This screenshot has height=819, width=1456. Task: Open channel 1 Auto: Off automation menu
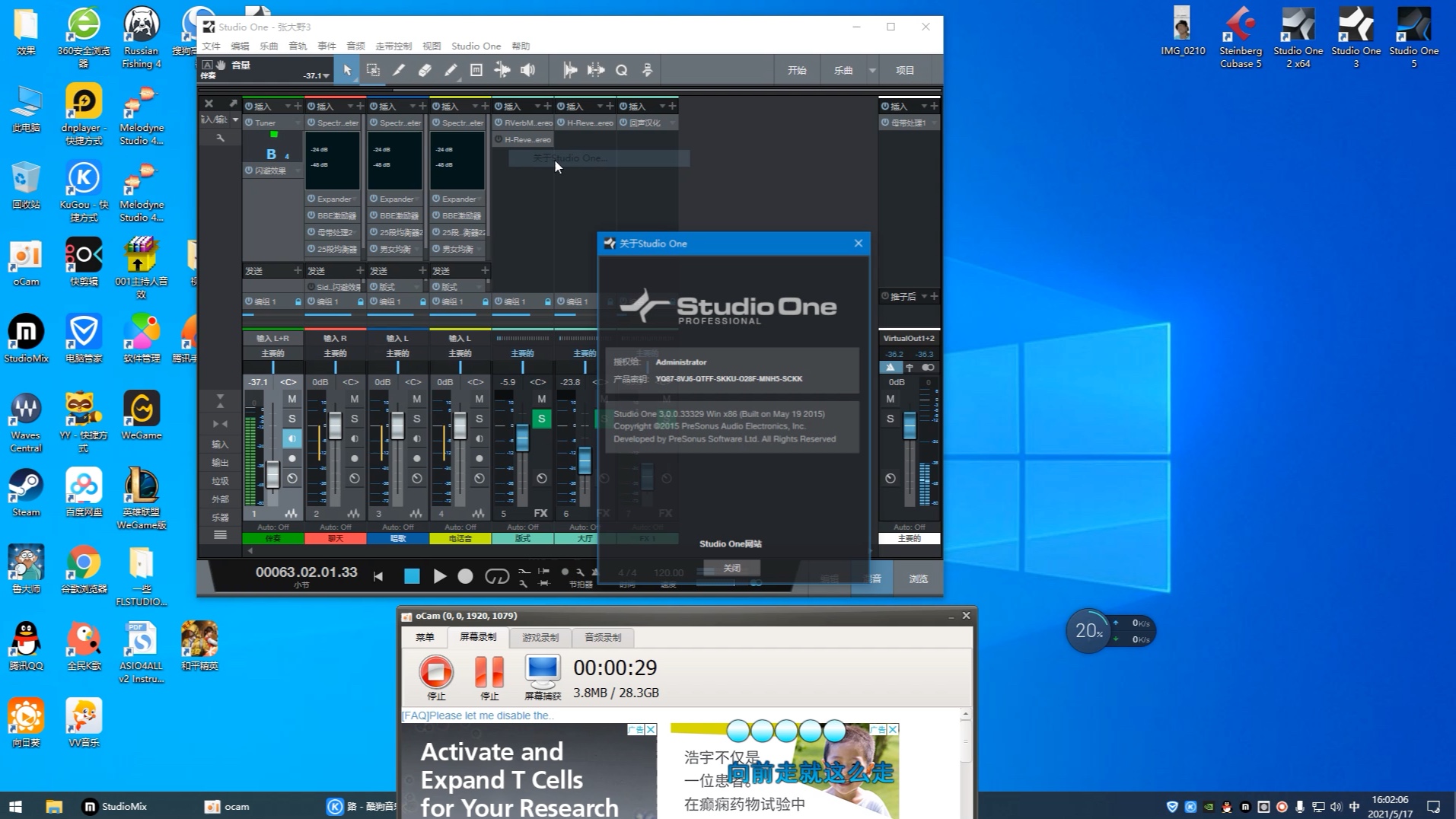[x=272, y=527]
